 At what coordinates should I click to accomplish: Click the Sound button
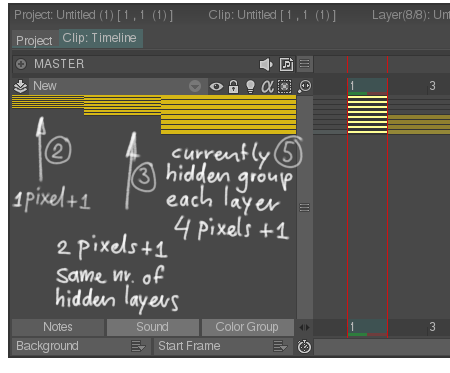pos(152,327)
